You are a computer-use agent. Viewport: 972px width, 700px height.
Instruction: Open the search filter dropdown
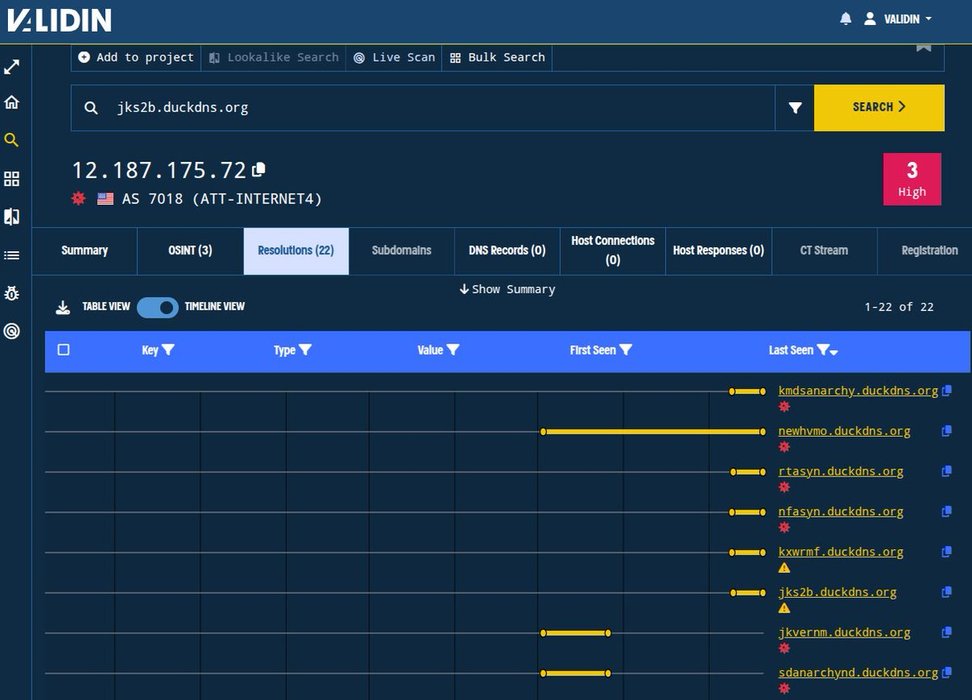795,108
